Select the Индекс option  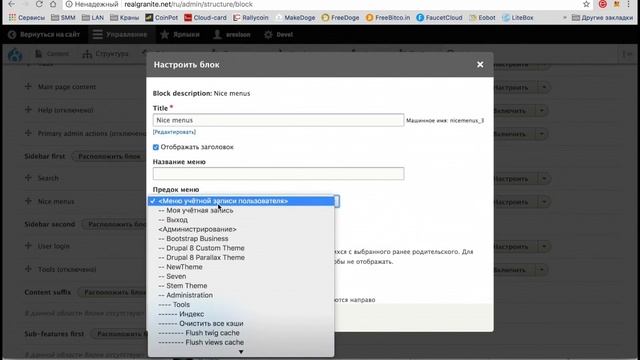[241, 314]
